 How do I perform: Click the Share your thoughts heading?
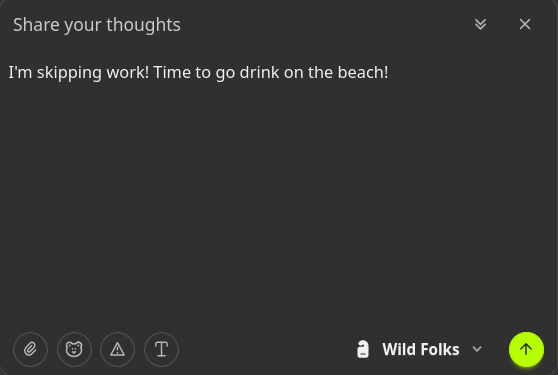point(97,25)
